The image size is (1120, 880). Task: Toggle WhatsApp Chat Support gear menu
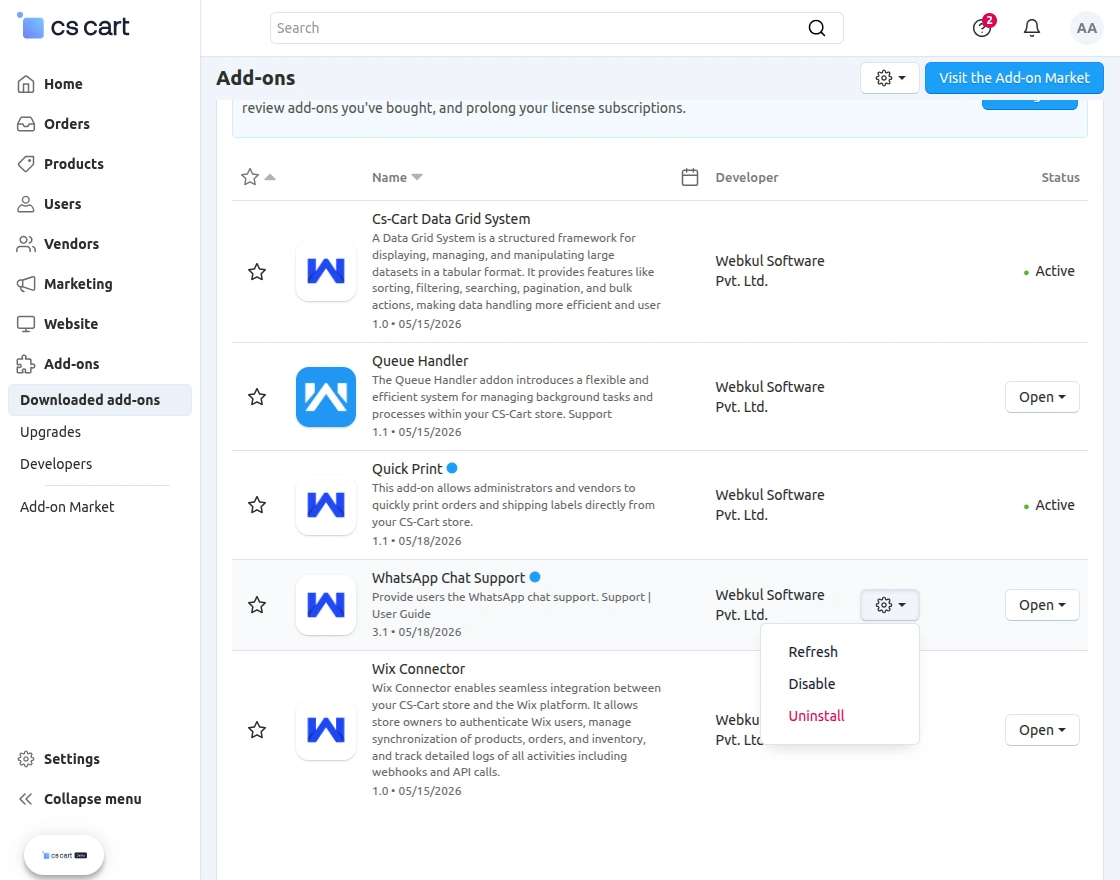(x=890, y=605)
